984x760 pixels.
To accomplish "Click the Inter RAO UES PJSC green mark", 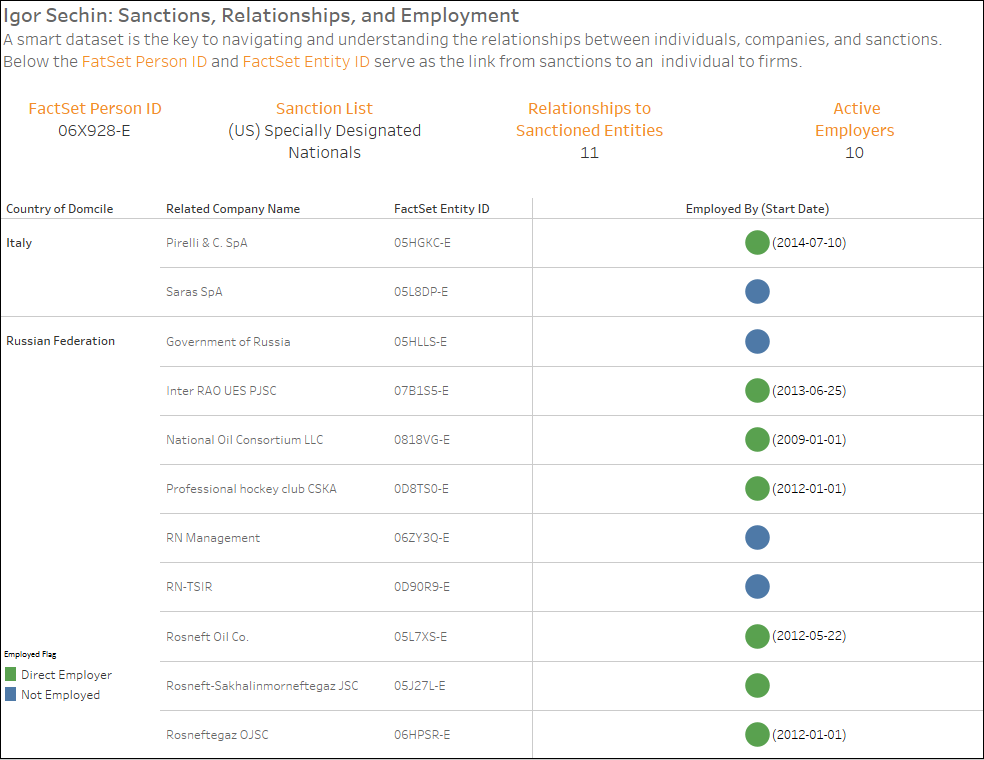I will point(757,390).
